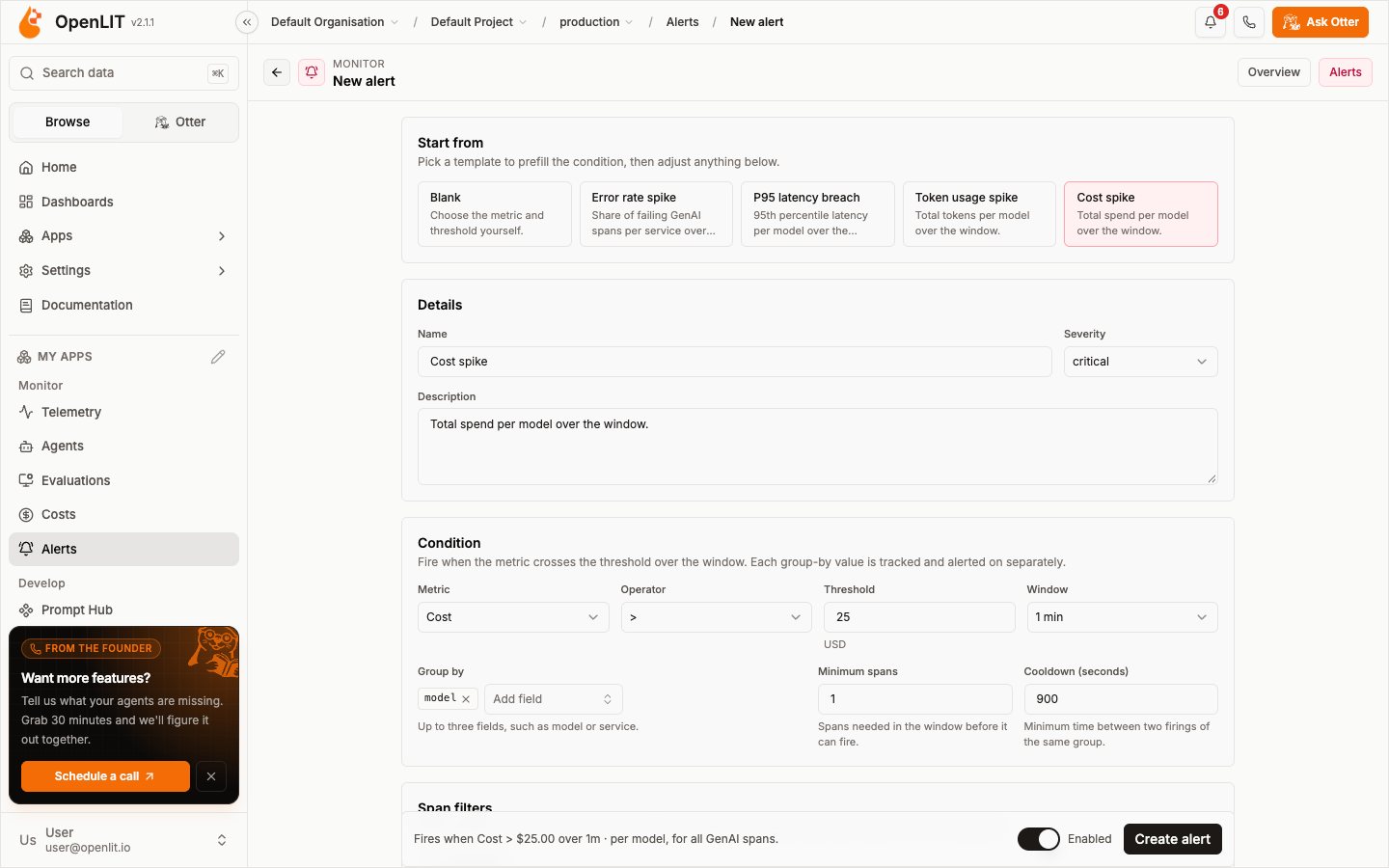1389x868 pixels.
Task: Remove the model group-by tag
Action: (466, 699)
